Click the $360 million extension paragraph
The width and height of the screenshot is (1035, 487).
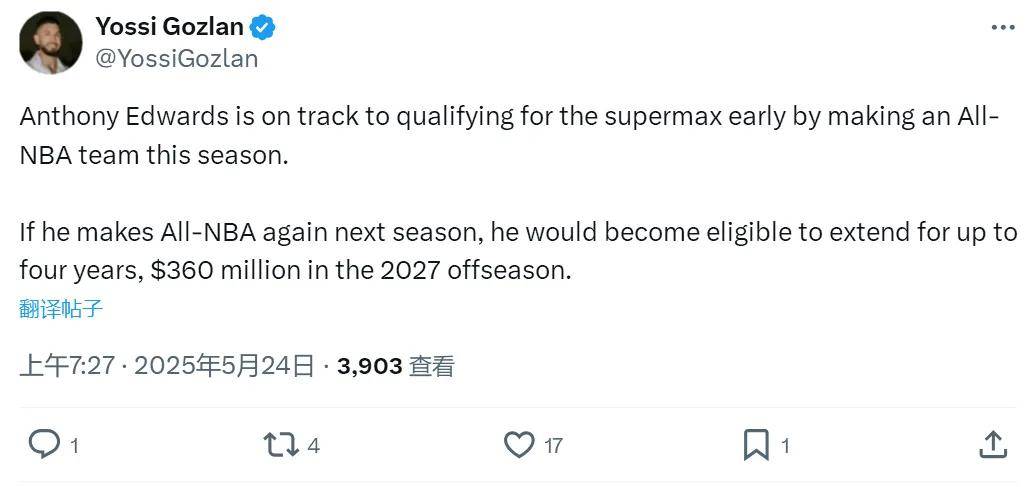tap(518, 251)
